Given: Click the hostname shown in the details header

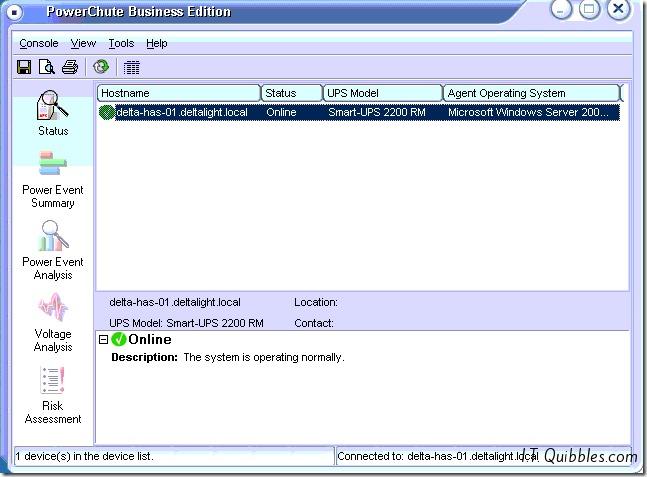Looking at the screenshot, I should (x=175, y=302).
